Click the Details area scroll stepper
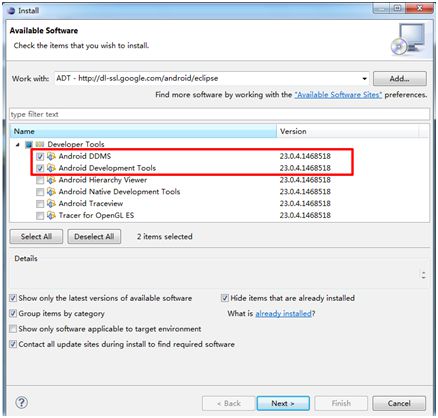This screenshot has width=438, height=418. click(x=424, y=275)
